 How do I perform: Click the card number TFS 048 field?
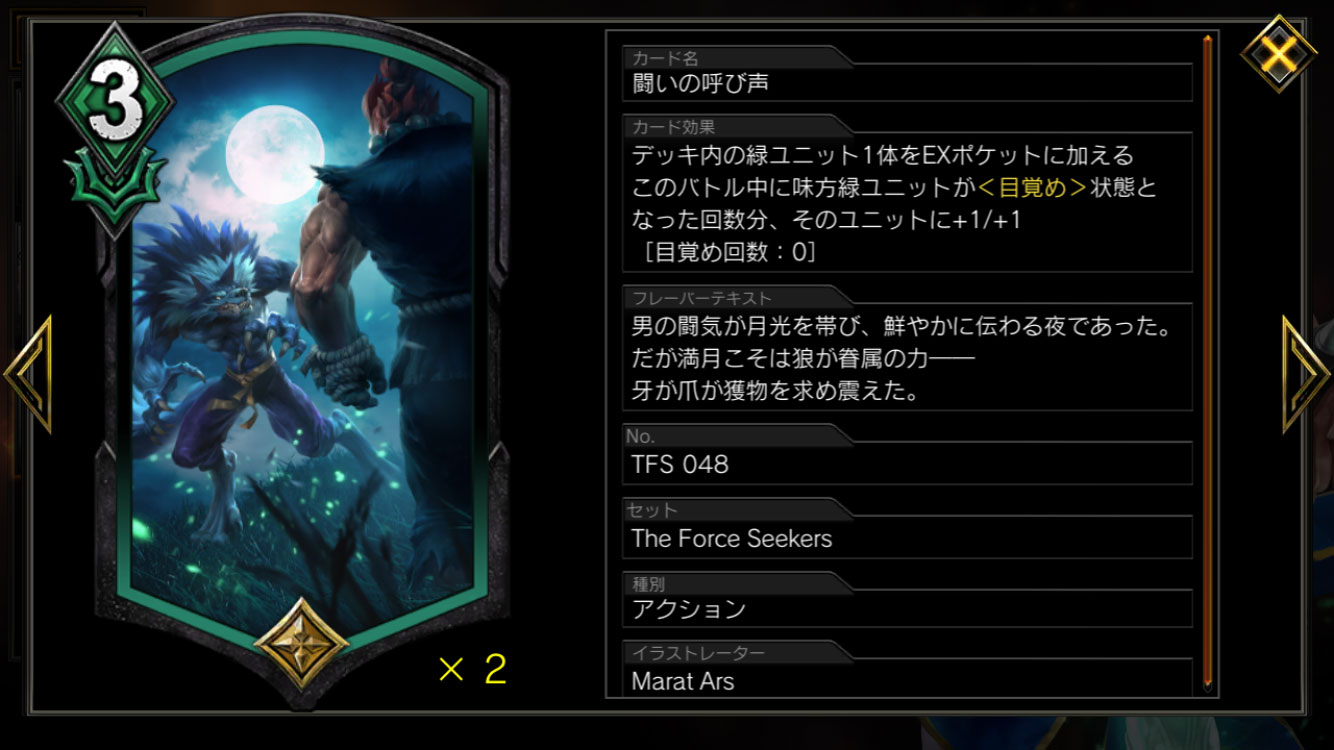907,465
